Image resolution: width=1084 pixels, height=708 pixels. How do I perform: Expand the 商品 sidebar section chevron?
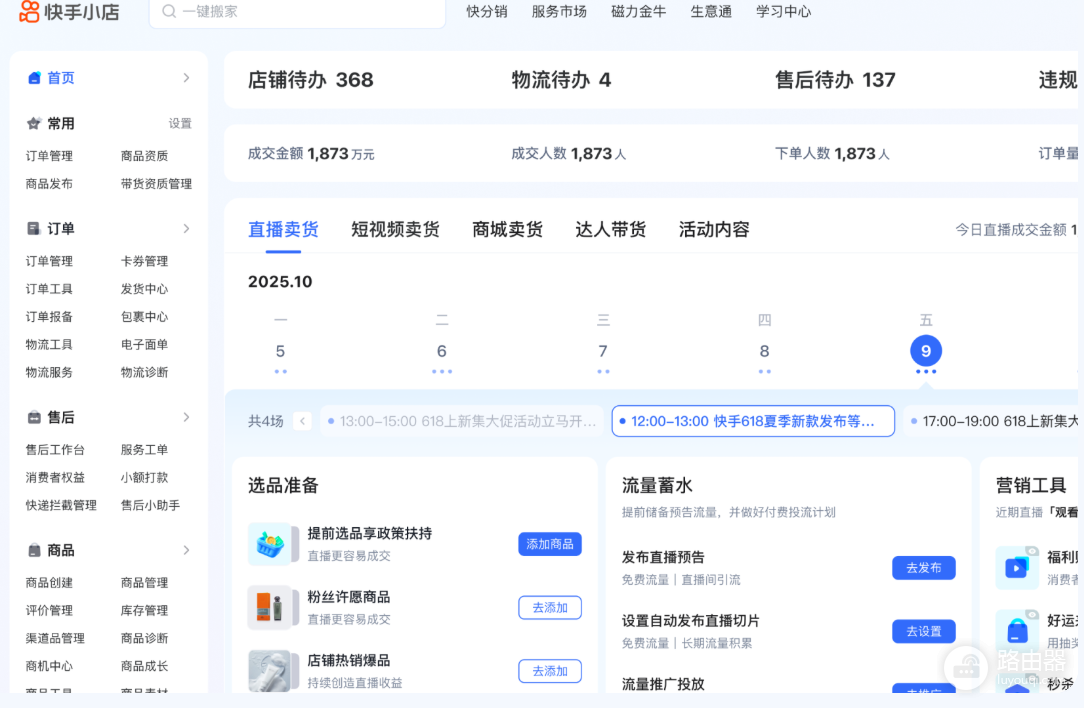click(186, 550)
